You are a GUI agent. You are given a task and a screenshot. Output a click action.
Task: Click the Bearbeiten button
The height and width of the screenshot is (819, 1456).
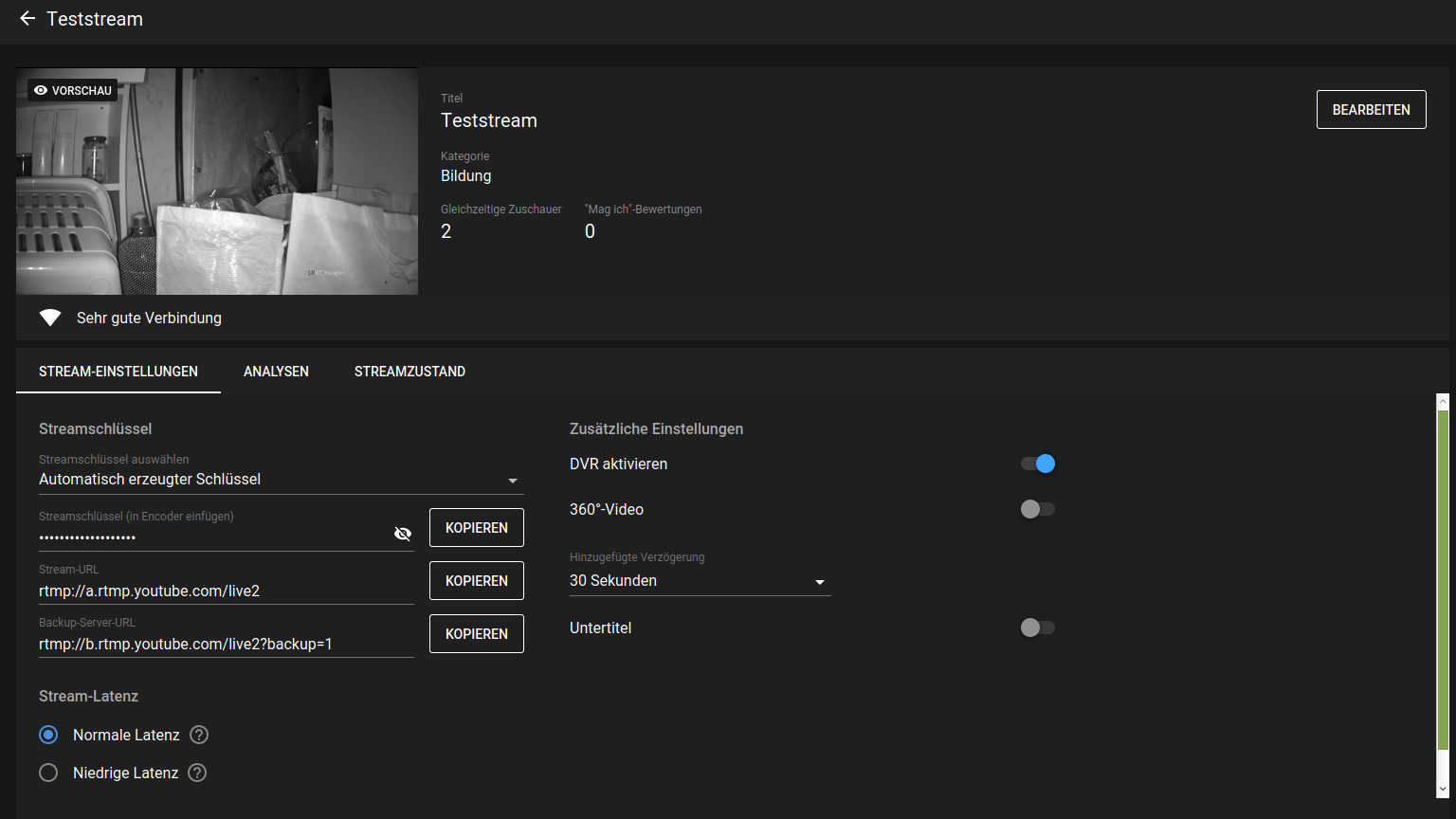coord(1372,110)
